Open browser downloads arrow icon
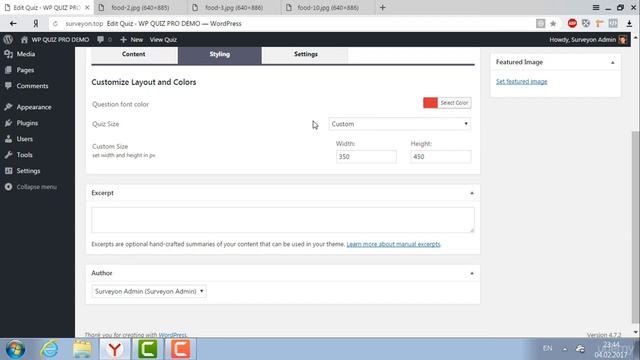Screen dimensions: 640x360 coord(629,24)
